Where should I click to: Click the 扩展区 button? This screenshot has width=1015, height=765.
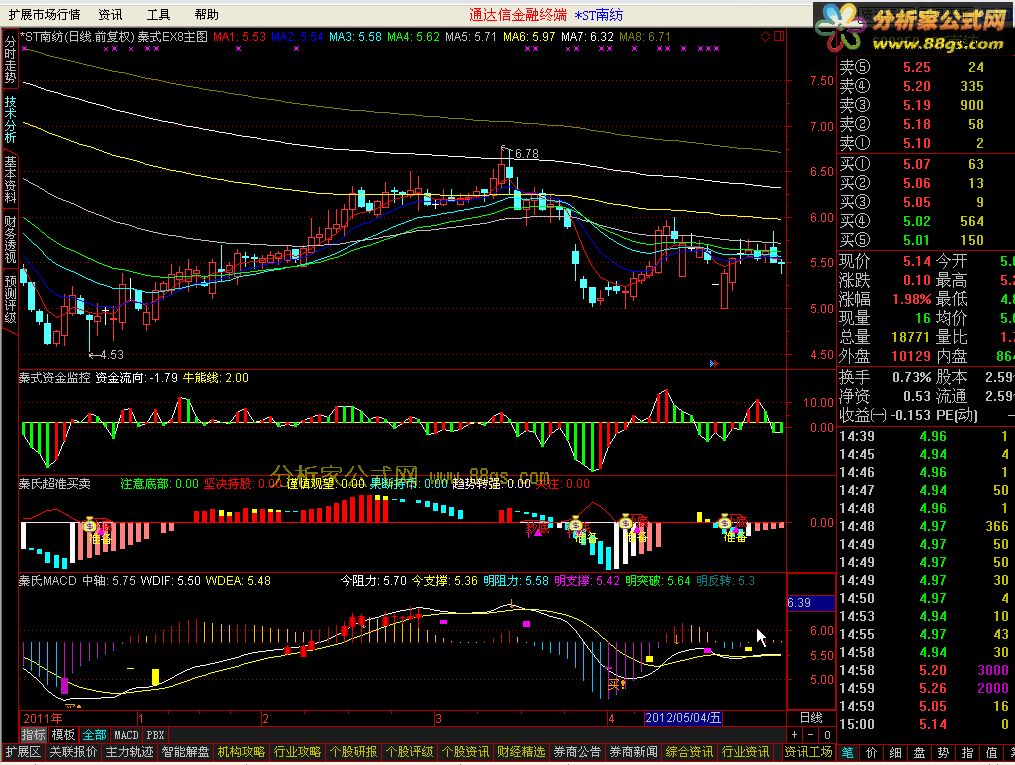[x=23, y=751]
